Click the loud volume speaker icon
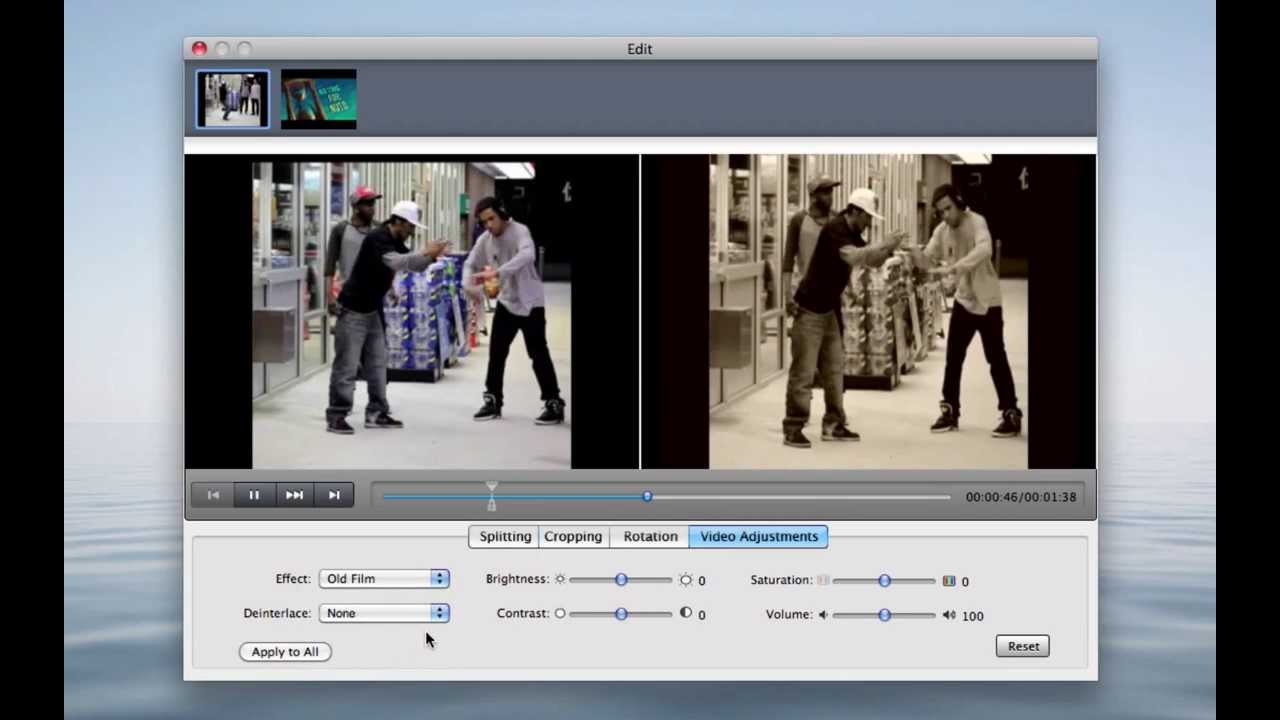Viewport: 1280px width, 720px height. pyautogui.click(x=948, y=615)
